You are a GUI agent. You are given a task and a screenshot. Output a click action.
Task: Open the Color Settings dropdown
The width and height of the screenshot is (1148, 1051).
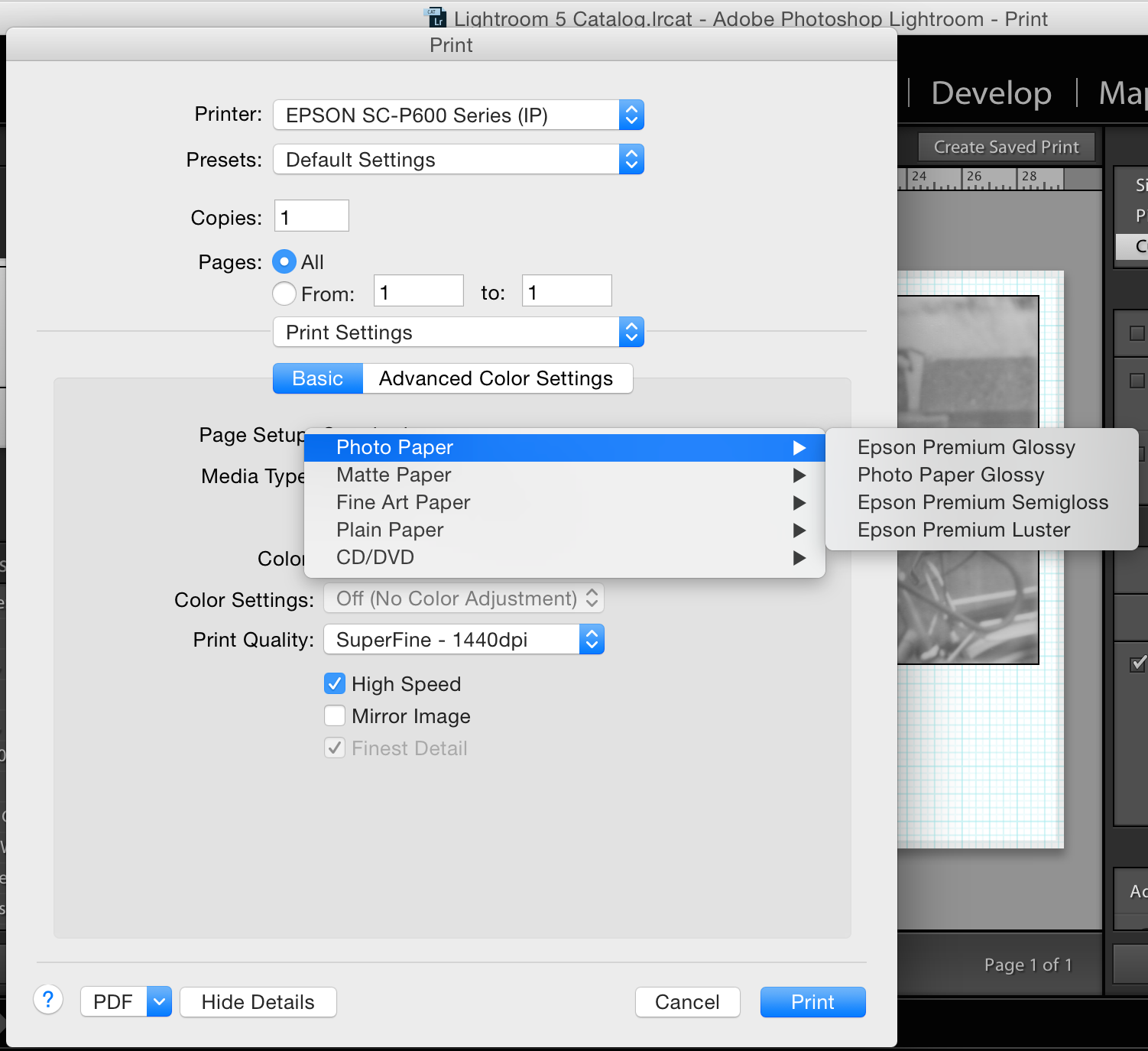pos(464,598)
